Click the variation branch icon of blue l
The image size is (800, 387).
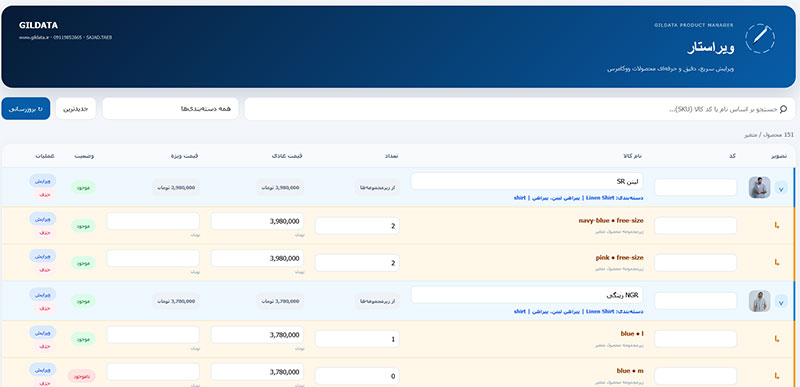tap(777, 339)
